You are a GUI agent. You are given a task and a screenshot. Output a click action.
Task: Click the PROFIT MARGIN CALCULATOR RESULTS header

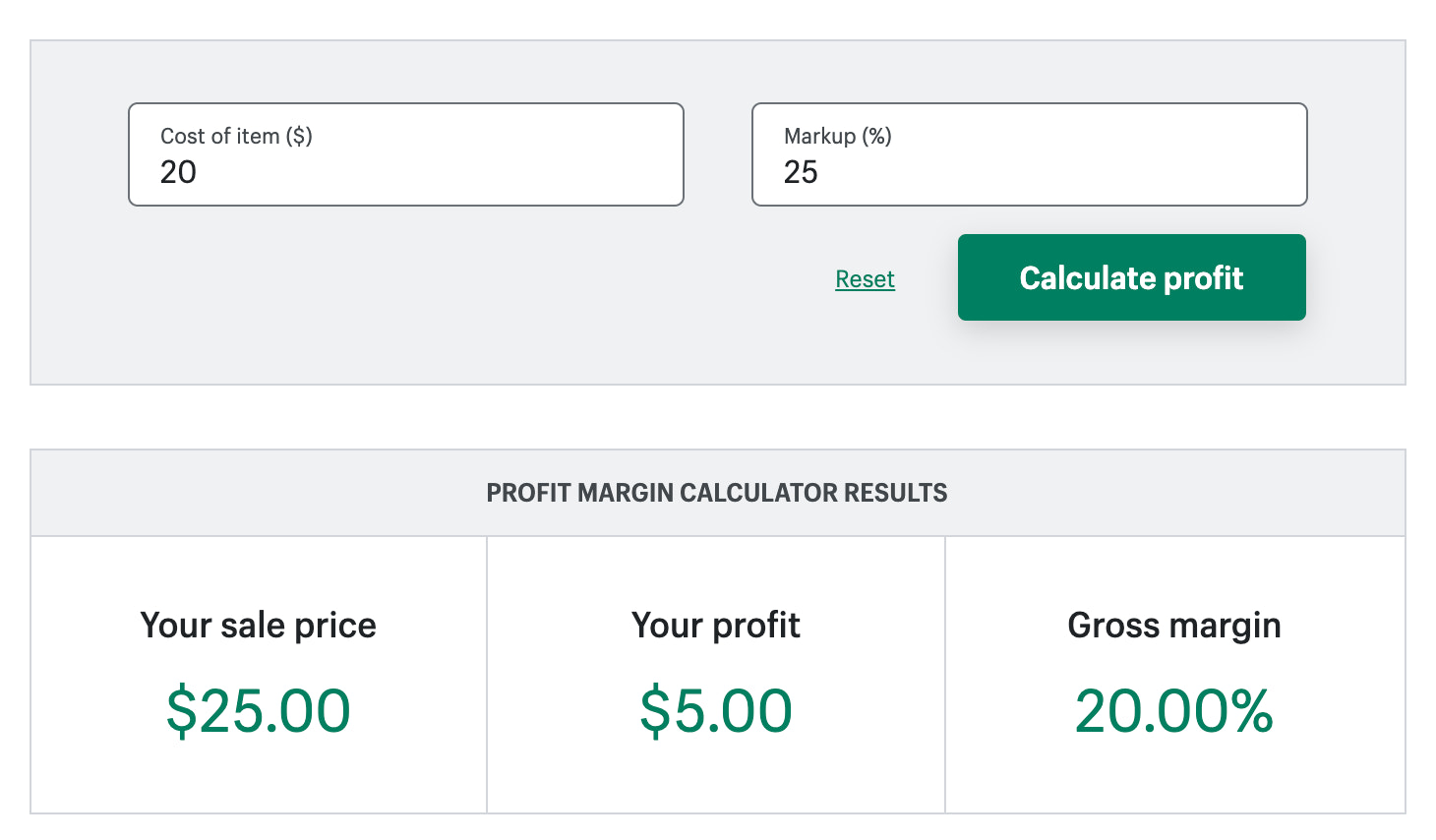(716, 493)
